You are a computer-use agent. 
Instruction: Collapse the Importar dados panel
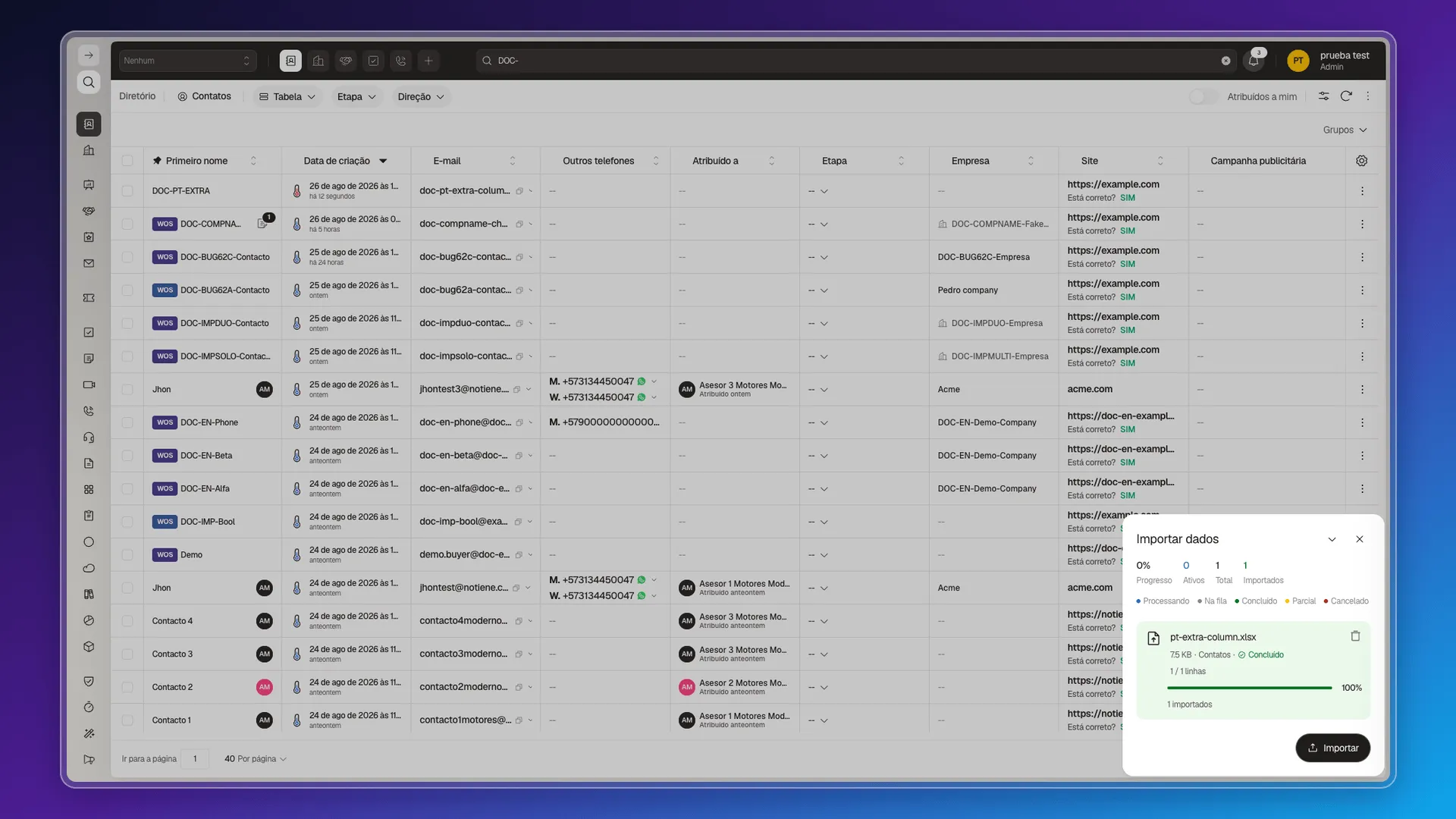tap(1332, 539)
